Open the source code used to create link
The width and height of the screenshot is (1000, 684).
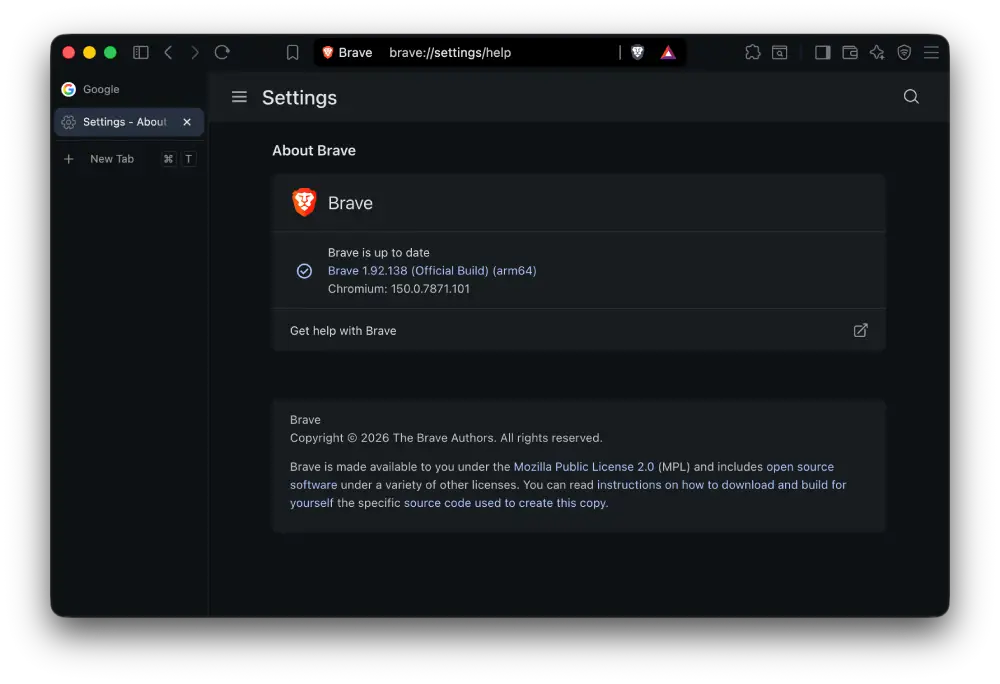pos(506,503)
